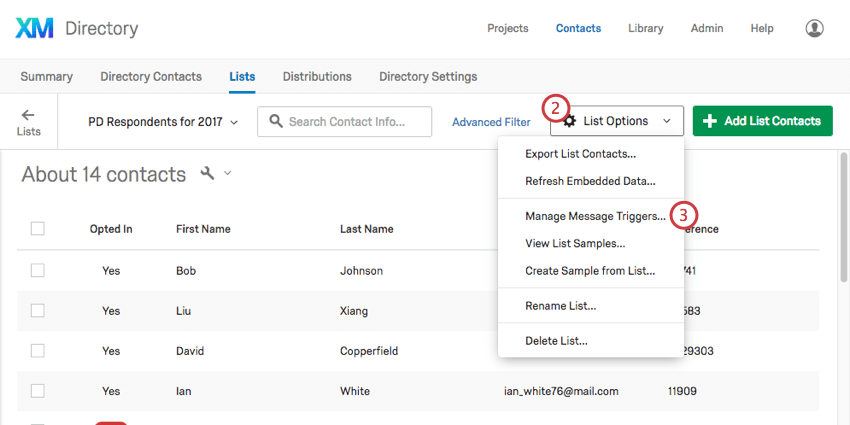Viewport: 850px width, 425px height.
Task: Toggle the select-all contacts checkbox in header
Action: click(x=38, y=229)
